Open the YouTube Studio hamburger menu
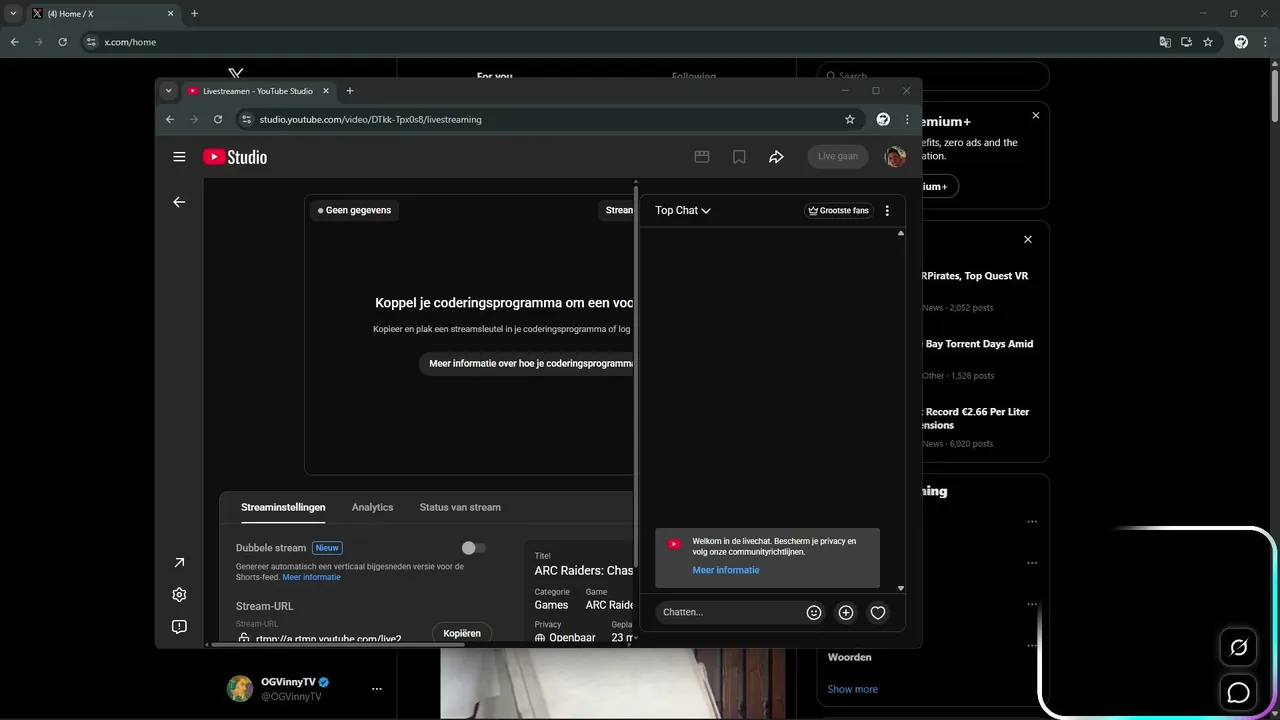Image resolution: width=1280 pixels, height=720 pixels. coord(179,157)
